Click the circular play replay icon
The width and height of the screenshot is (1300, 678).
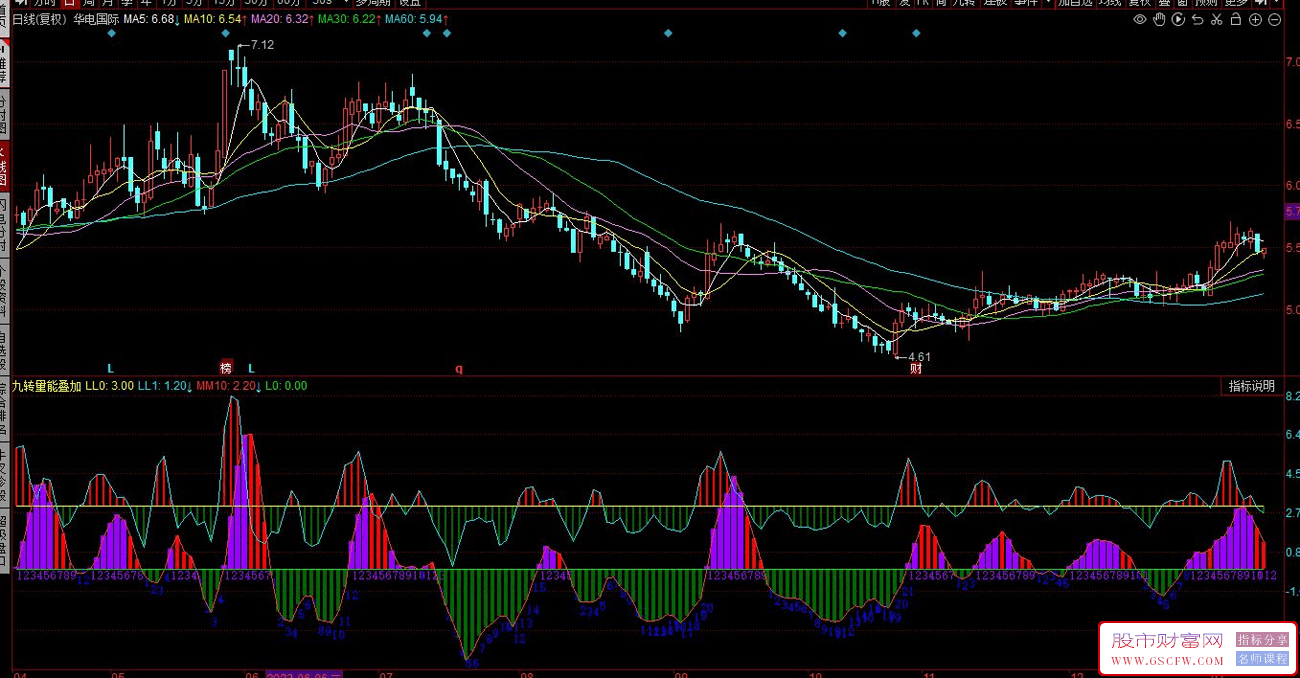1178,19
